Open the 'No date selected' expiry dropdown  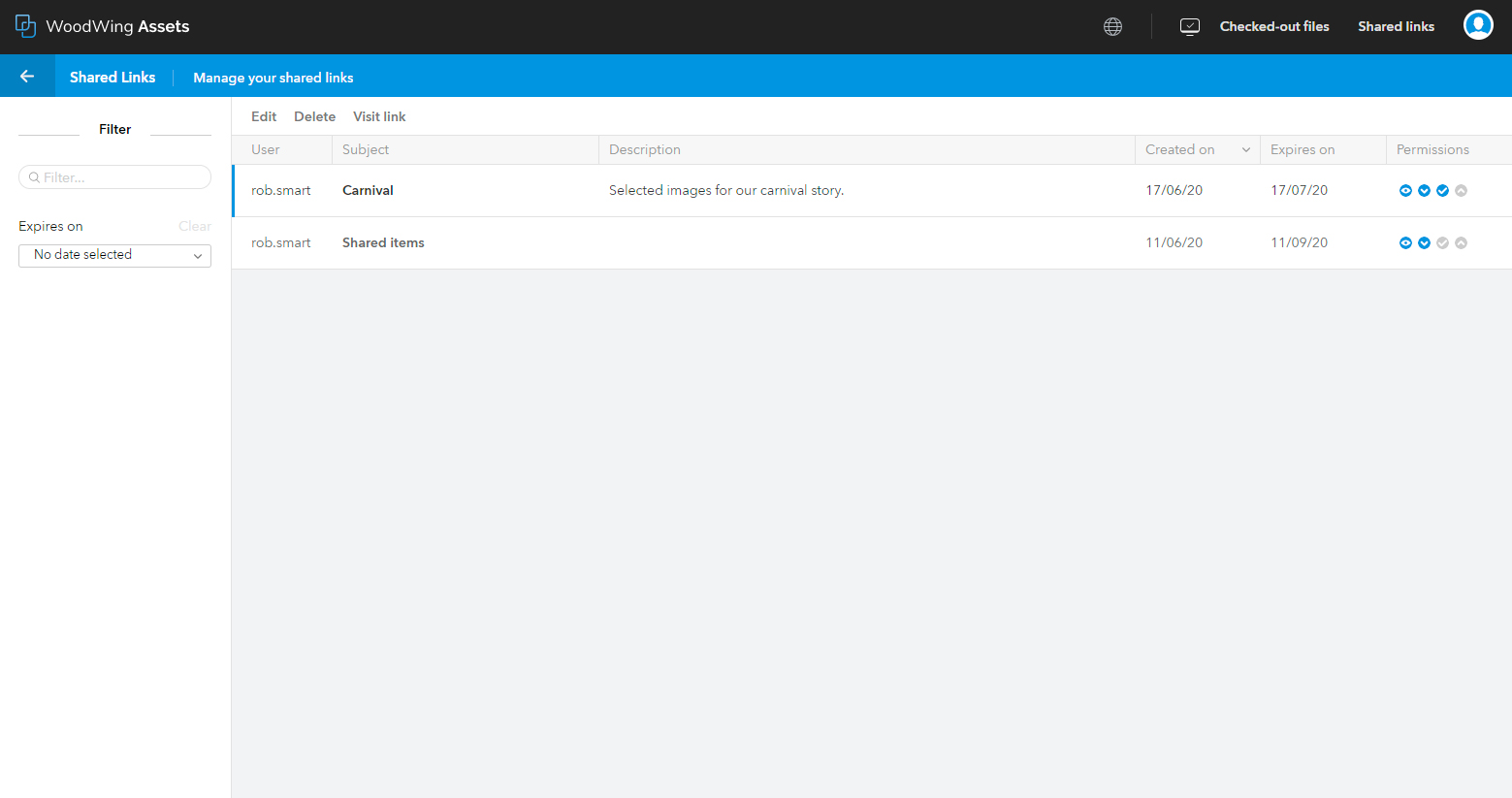[x=114, y=255]
